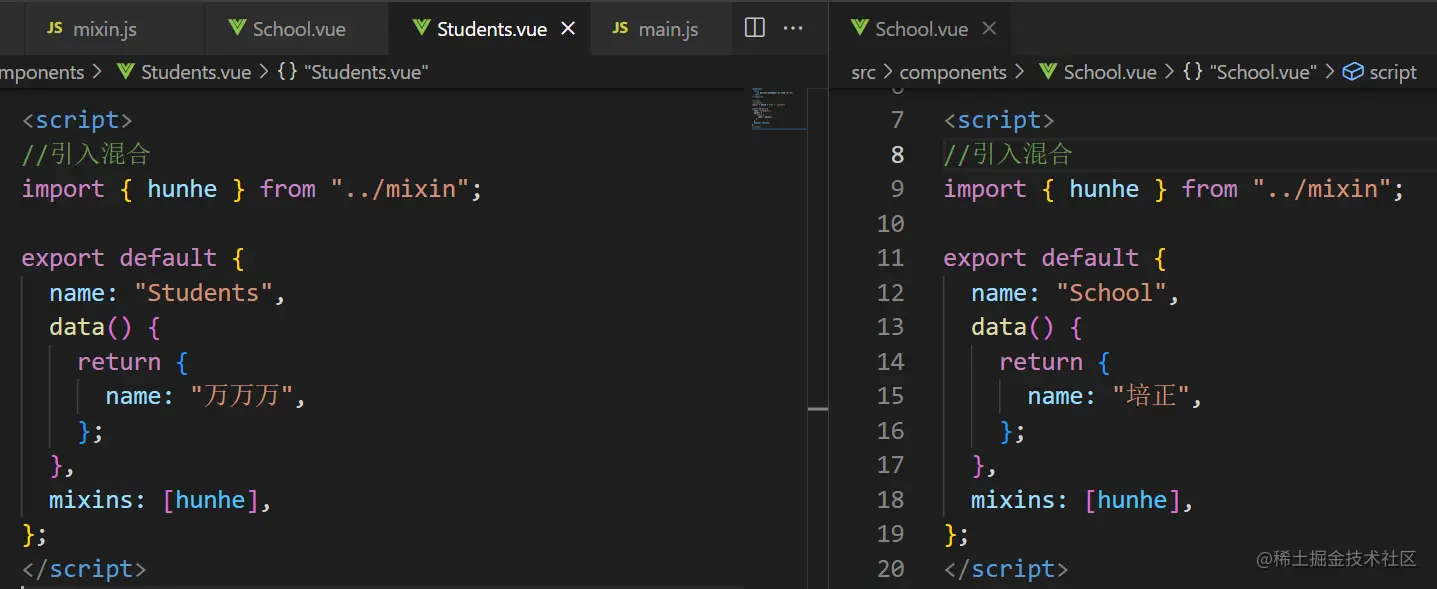The height and width of the screenshot is (589, 1437).
Task: Click the JS icon on mixin.js tab
Action: (56, 29)
